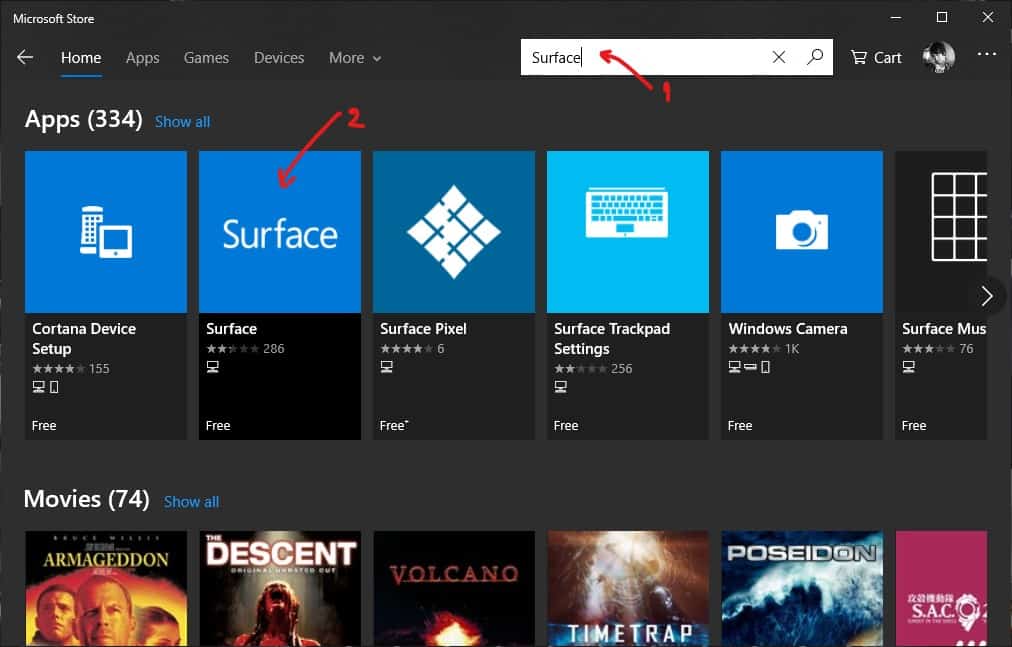Select the Poseidon movie poster
Image resolution: width=1012 pixels, height=647 pixels.
click(802, 588)
